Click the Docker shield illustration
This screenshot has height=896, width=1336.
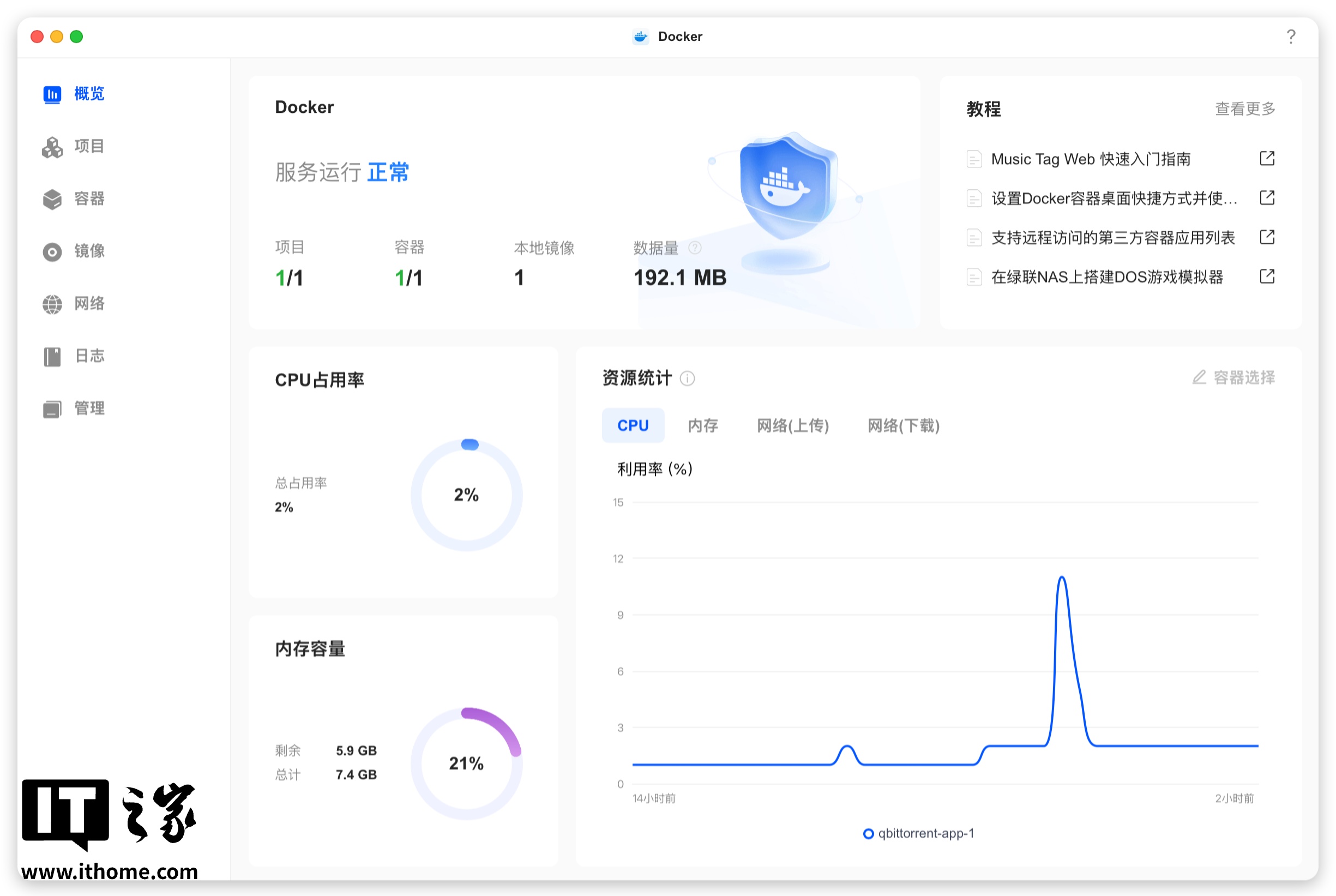(x=788, y=187)
